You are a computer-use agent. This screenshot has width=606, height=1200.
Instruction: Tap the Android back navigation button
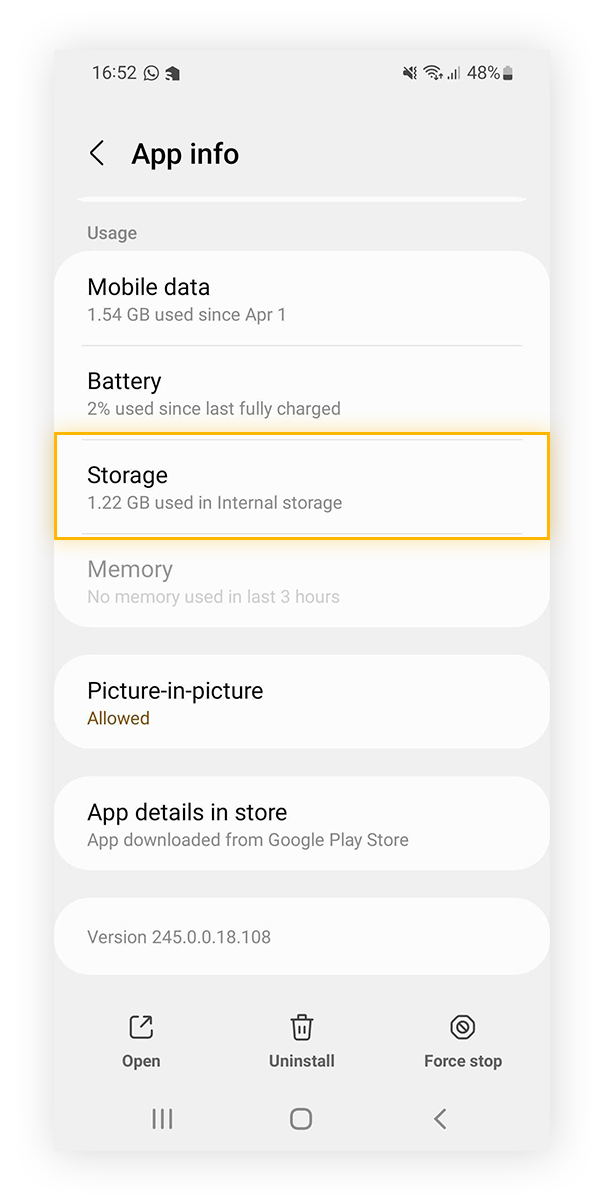pos(440,1118)
